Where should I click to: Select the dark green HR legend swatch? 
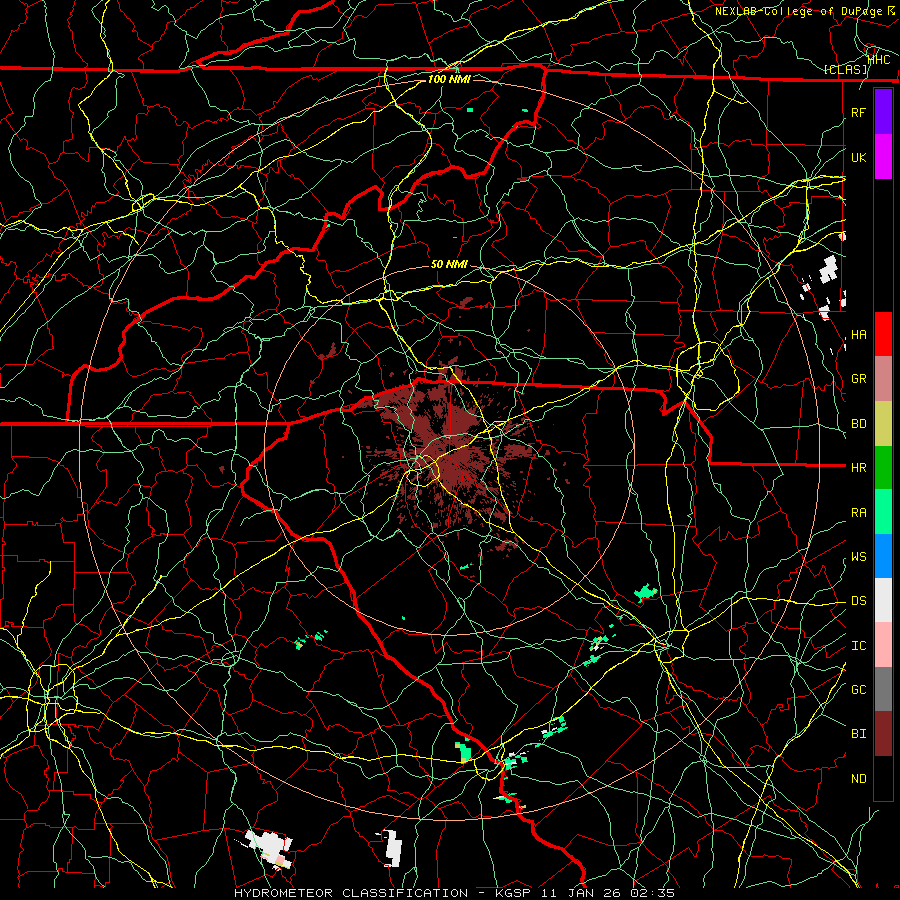click(883, 467)
